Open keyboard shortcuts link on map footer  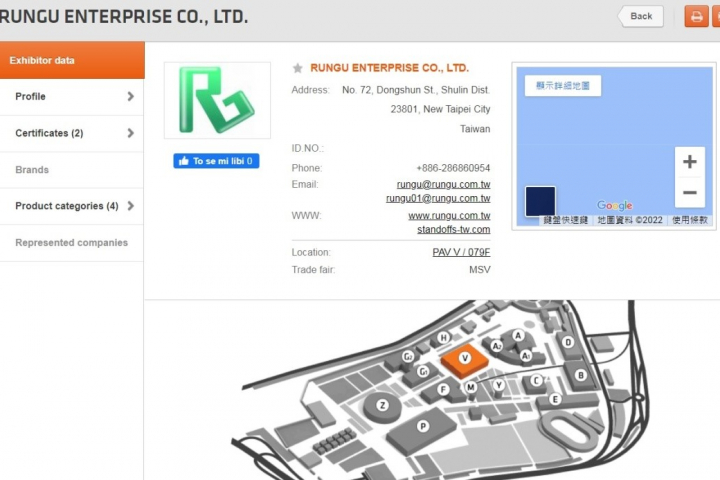click(565, 220)
